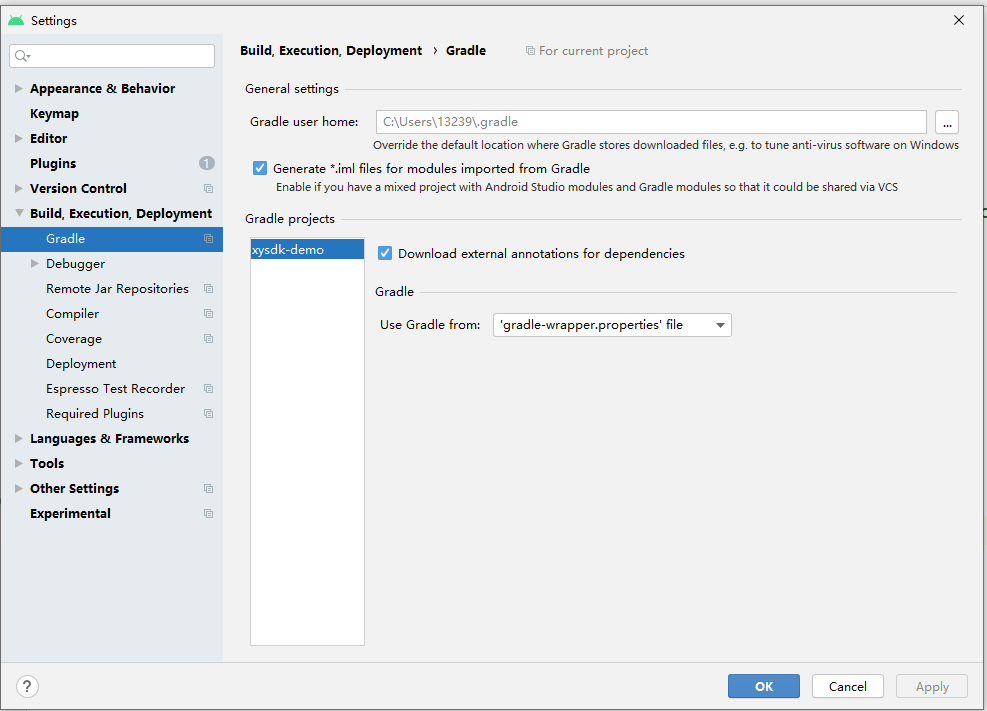Click the Apply button
This screenshot has width=987, height=711.
pyautogui.click(x=931, y=686)
